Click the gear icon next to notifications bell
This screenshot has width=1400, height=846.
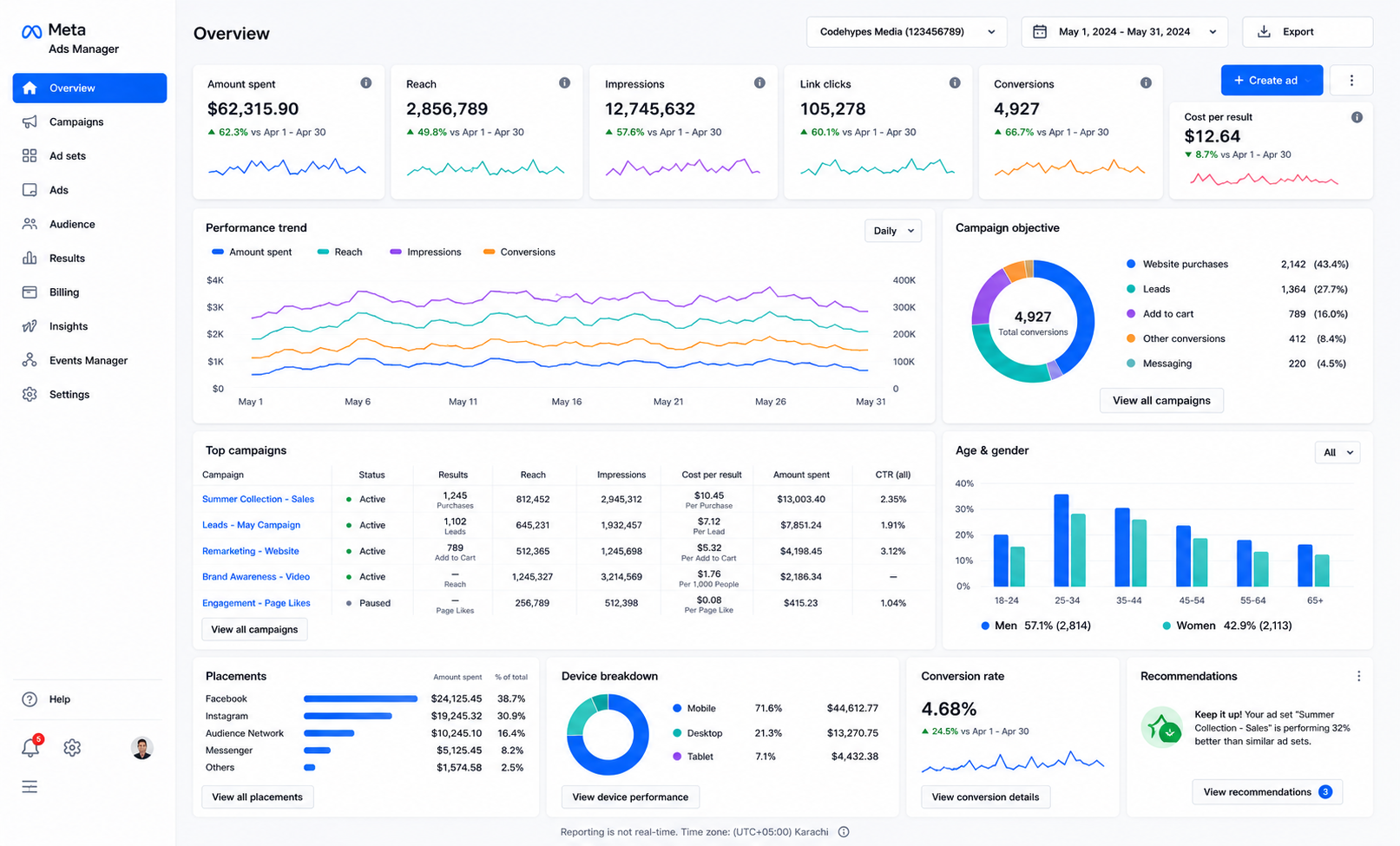tap(72, 747)
